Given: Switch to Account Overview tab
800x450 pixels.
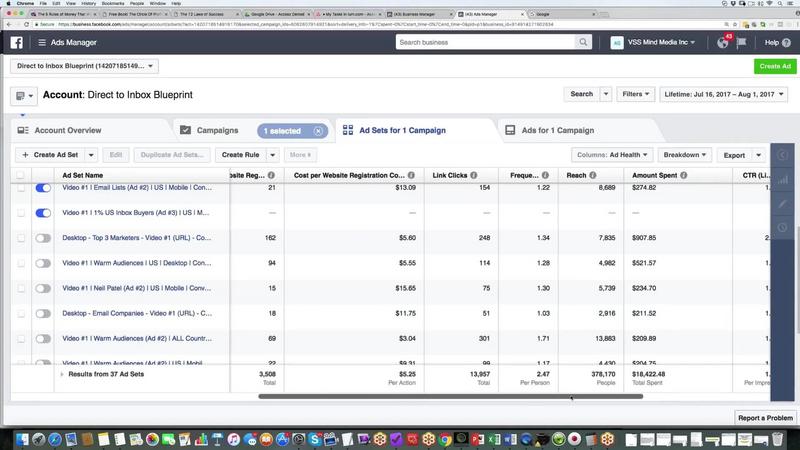Looking at the screenshot, I should (x=68, y=130).
